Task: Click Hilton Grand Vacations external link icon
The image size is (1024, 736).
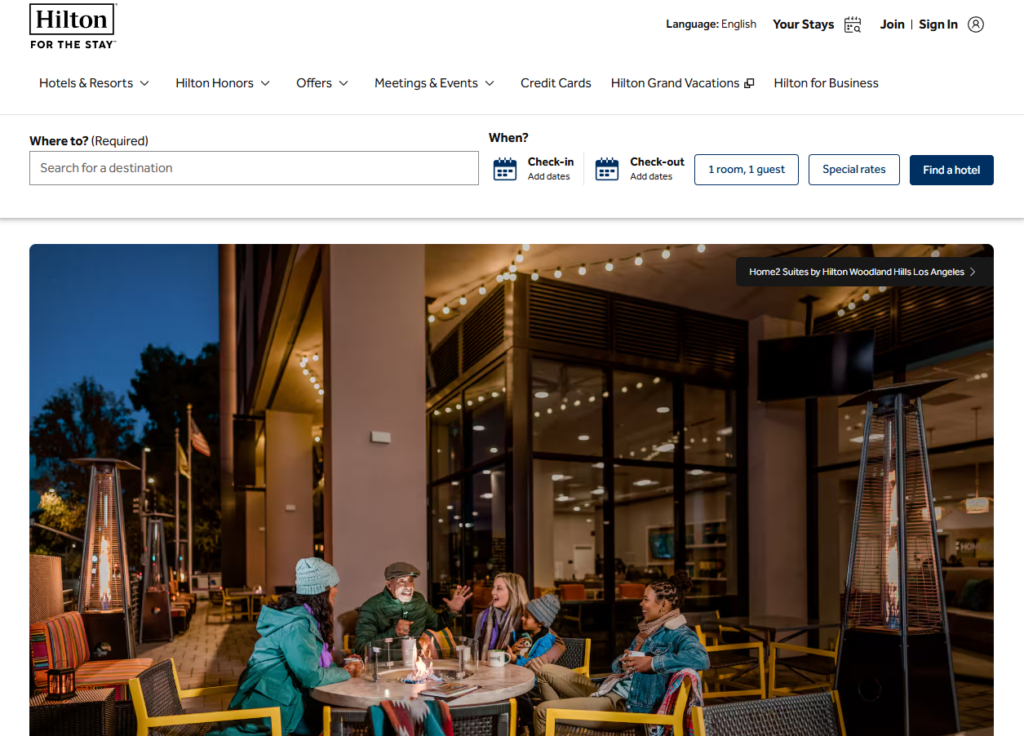Action: click(x=749, y=84)
